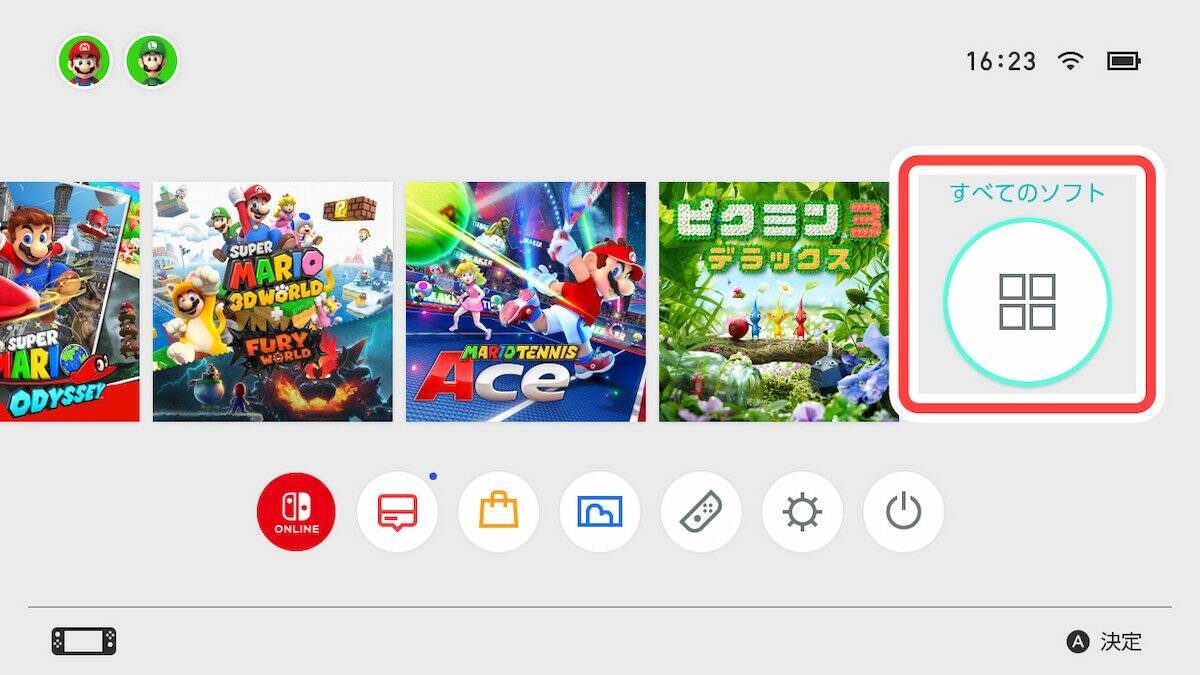This screenshot has height=675, width=1200.
Task: Click the A 決定 confirm button hint
Action: point(1104,642)
